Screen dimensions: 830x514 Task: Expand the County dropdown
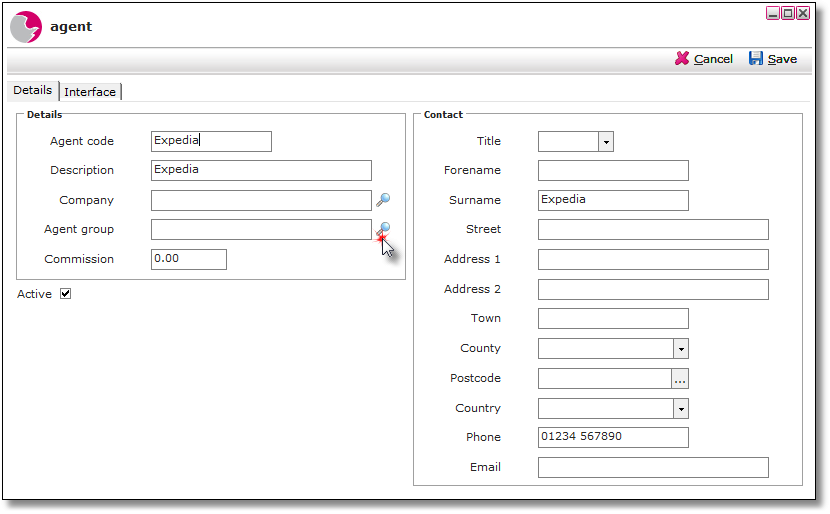coord(681,349)
